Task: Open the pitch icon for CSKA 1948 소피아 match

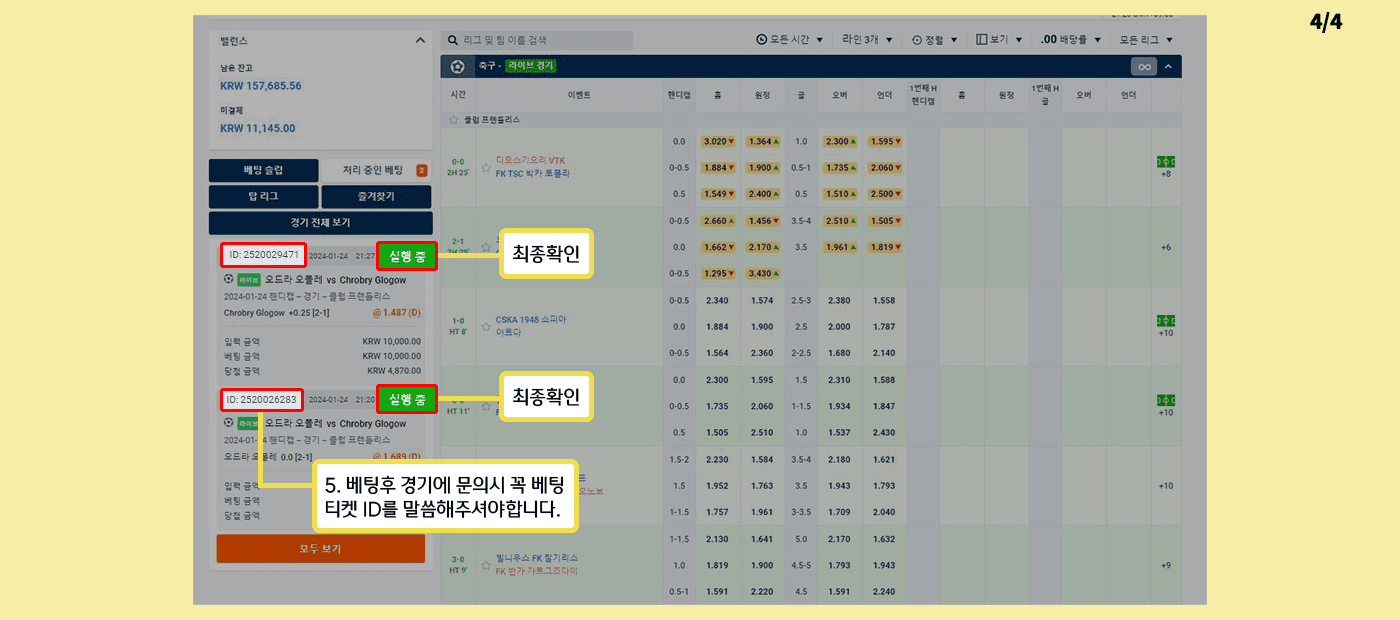Action: pyautogui.click(x=1165, y=320)
